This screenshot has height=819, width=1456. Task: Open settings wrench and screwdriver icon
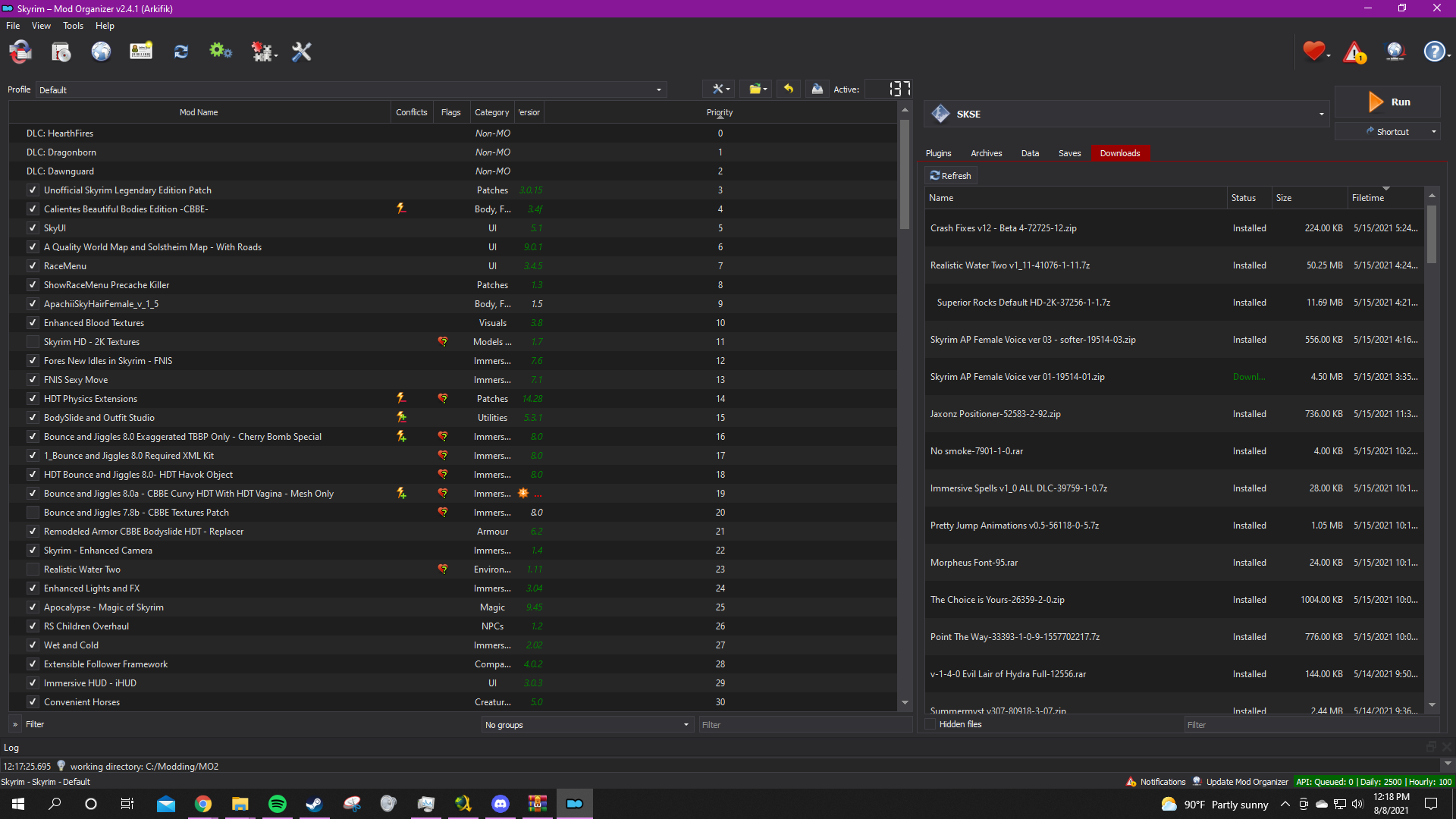click(302, 52)
